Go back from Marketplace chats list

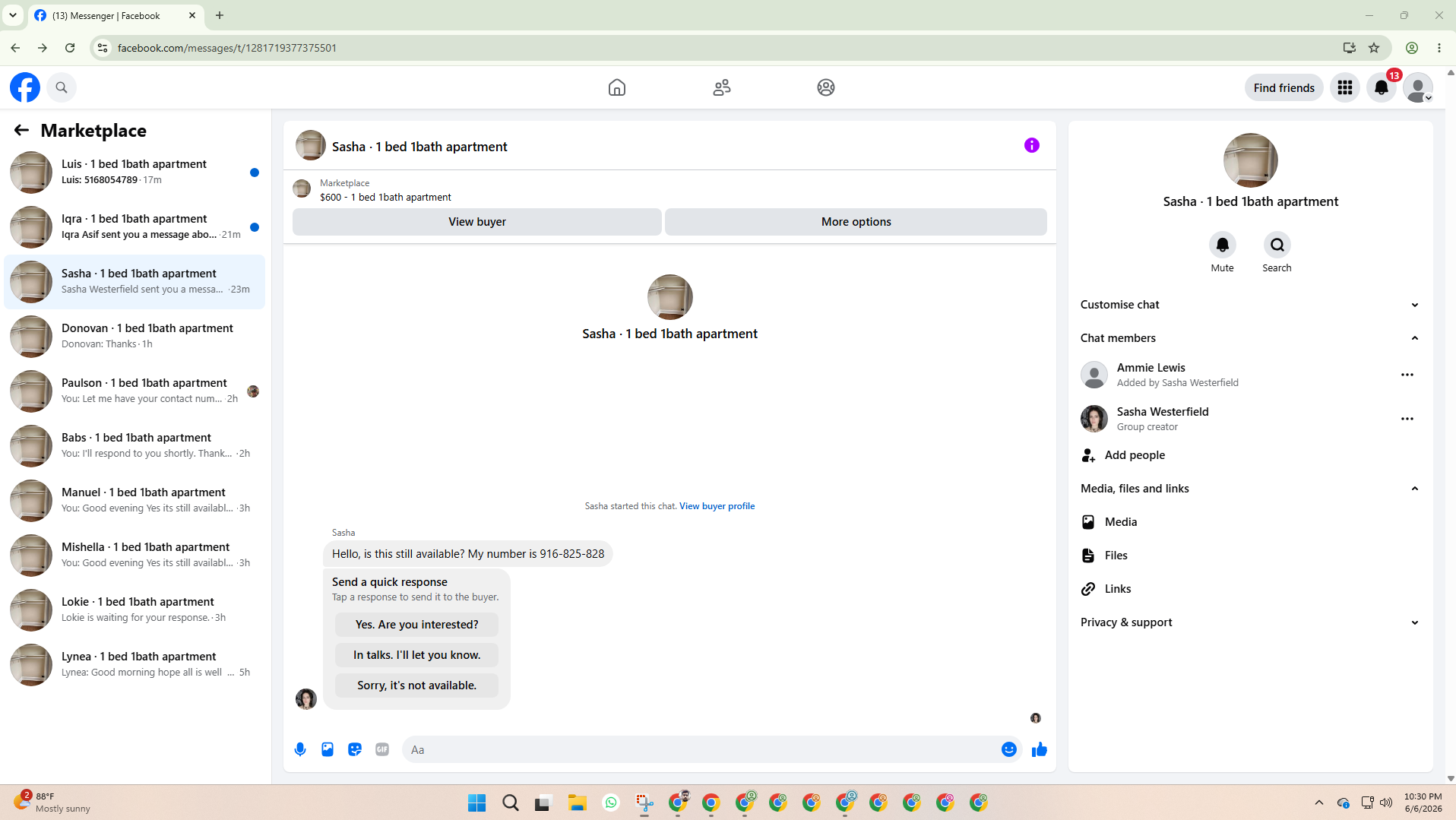coord(21,131)
